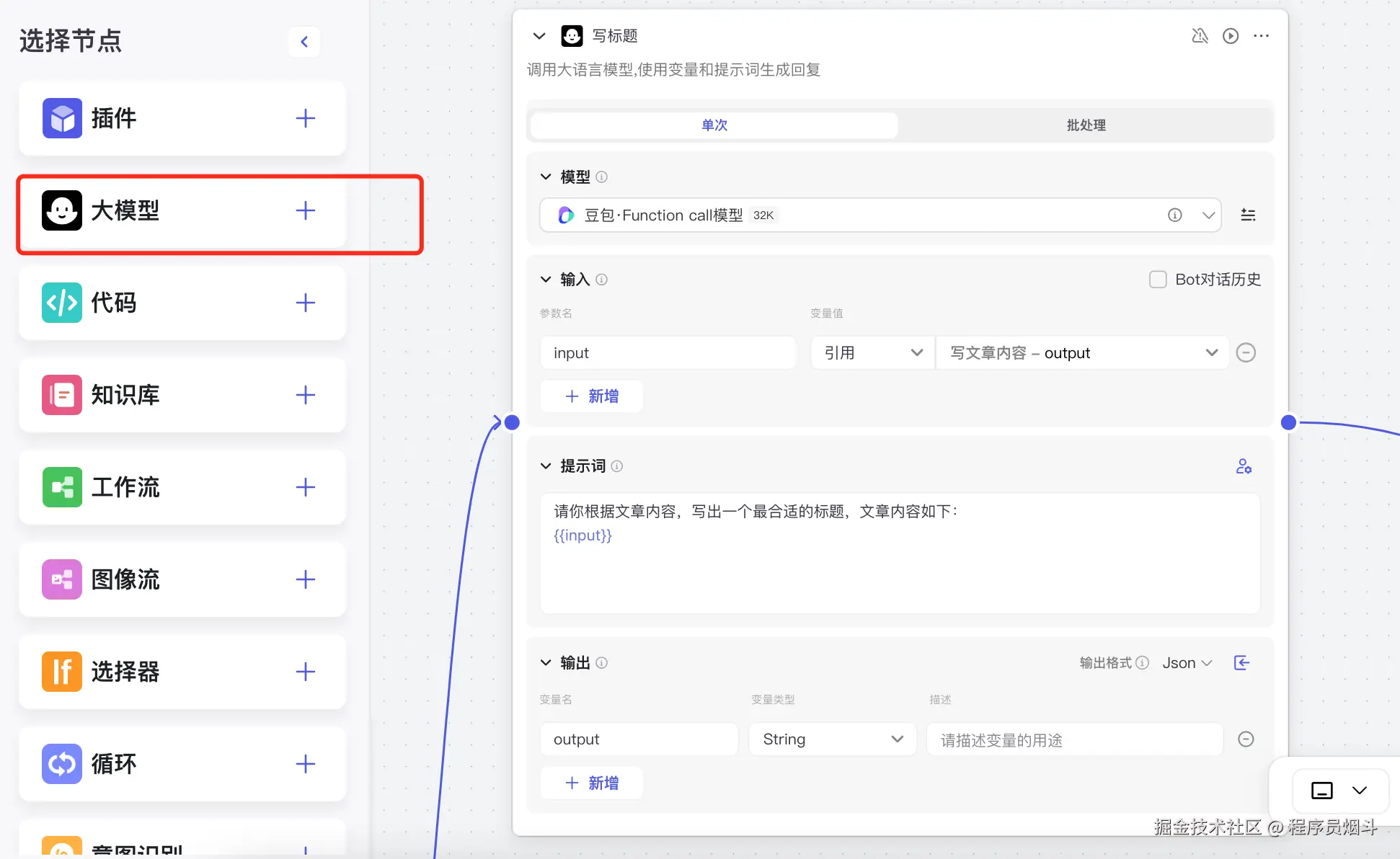Viewport: 1400px width, 859px height.
Task: Select the 单次 tab
Action: [714, 125]
